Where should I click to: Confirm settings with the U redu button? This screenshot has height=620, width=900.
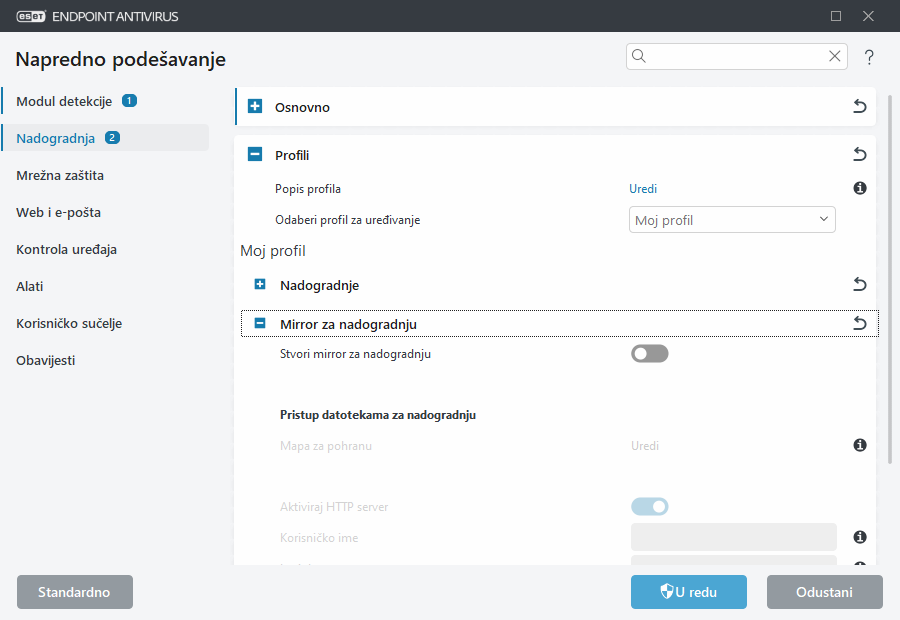click(688, 591)
